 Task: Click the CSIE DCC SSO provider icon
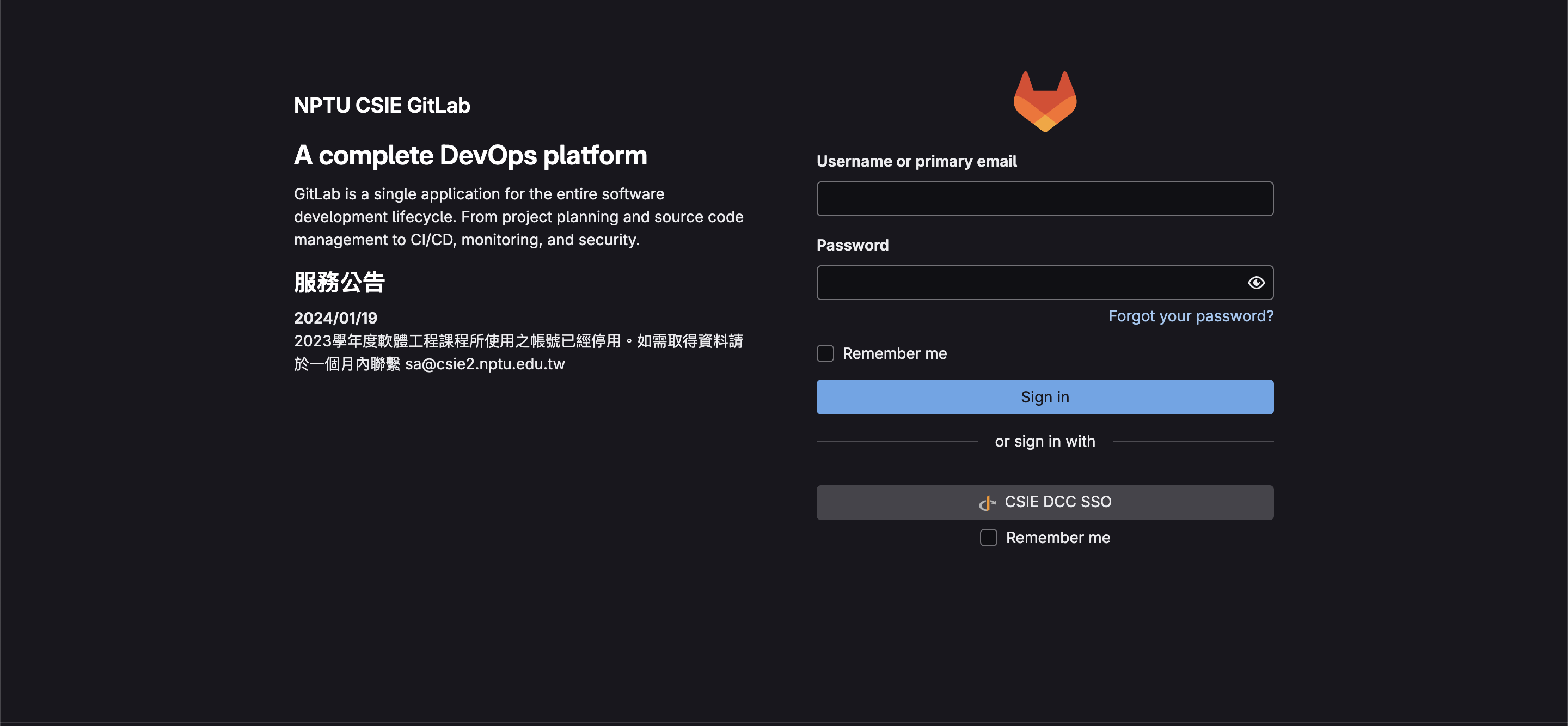click(987, 503)
